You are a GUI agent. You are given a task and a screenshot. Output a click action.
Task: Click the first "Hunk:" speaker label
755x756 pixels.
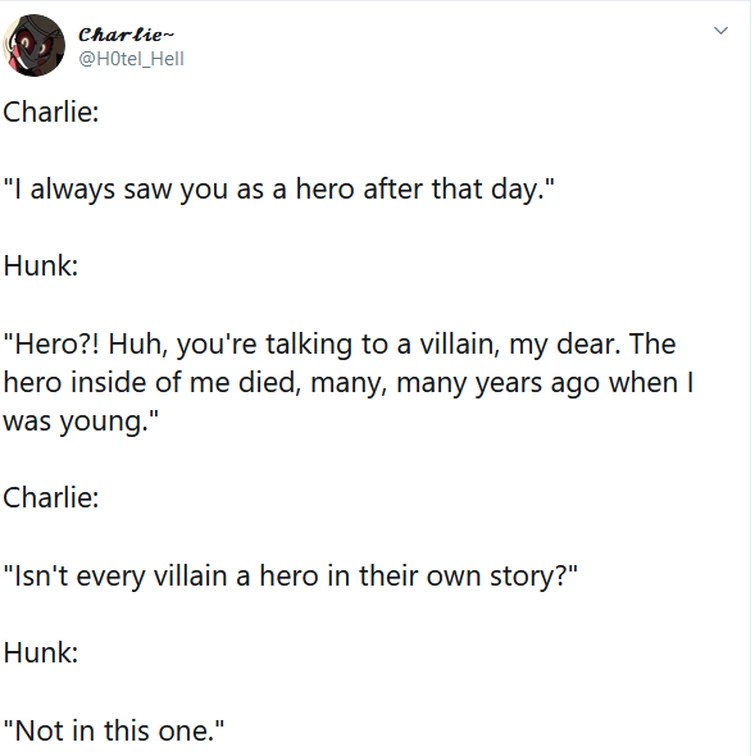[x=41, y=266]
